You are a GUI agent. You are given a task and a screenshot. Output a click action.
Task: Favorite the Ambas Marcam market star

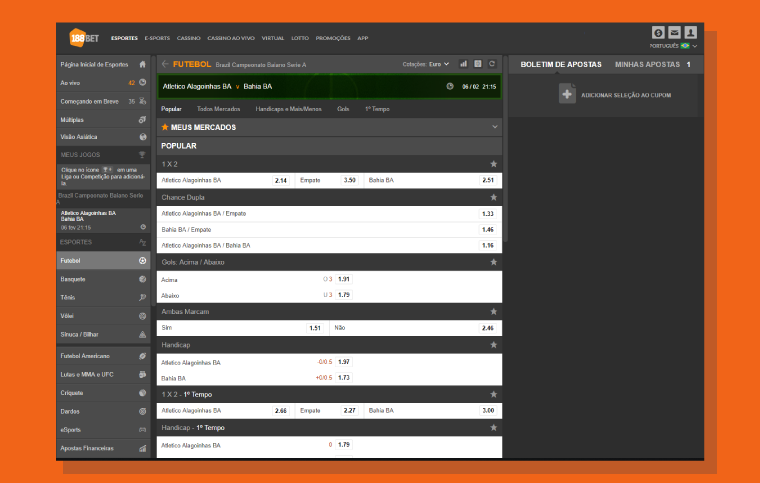pos(493,312)
